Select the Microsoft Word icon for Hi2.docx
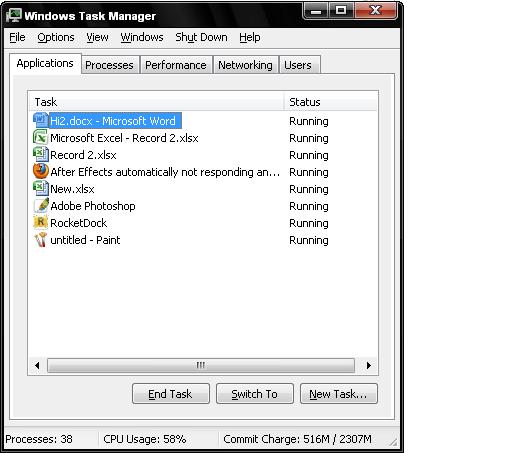 tap(41, 120)
